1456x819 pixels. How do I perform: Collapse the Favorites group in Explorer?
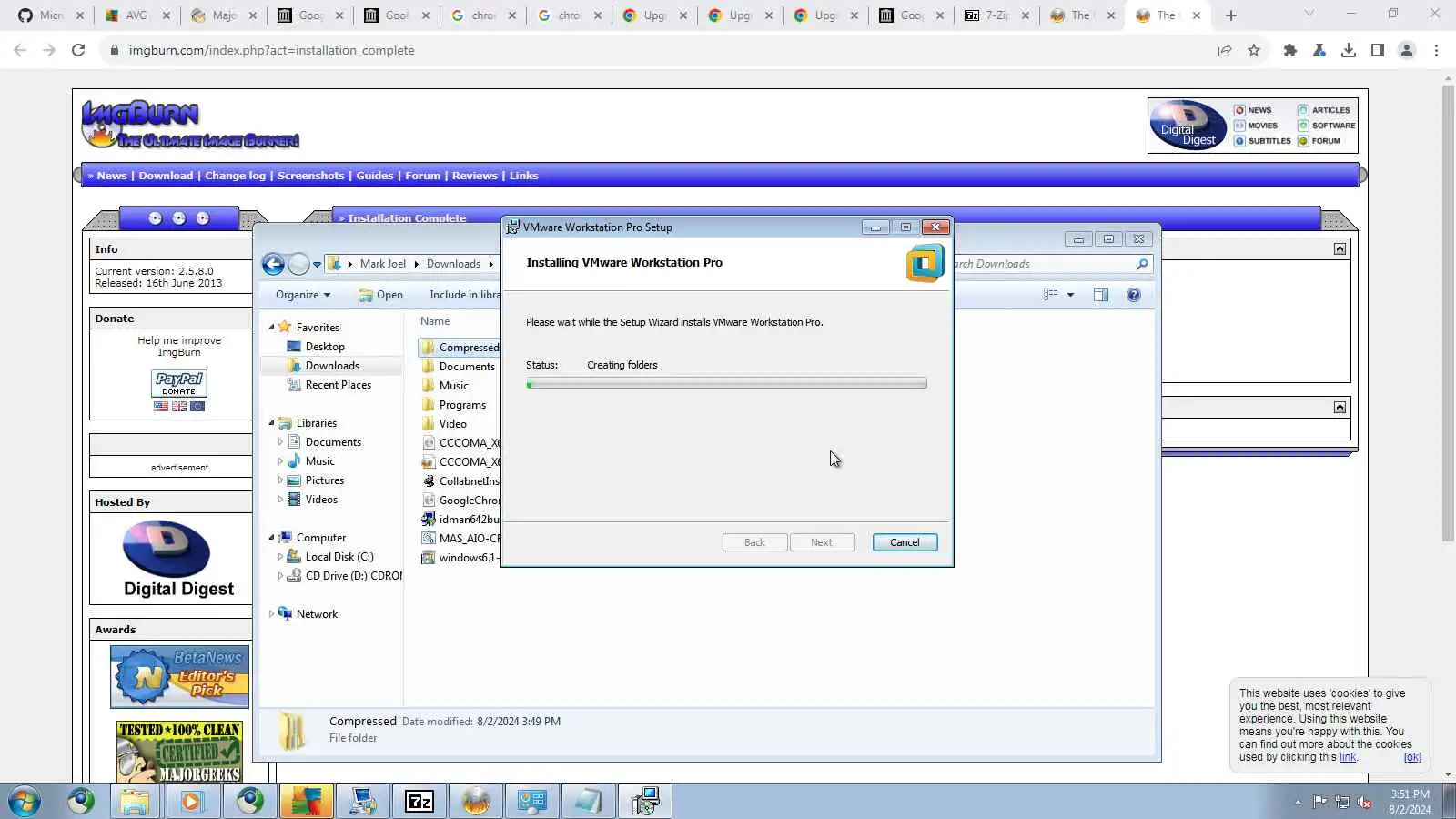(x=271, y=328)
